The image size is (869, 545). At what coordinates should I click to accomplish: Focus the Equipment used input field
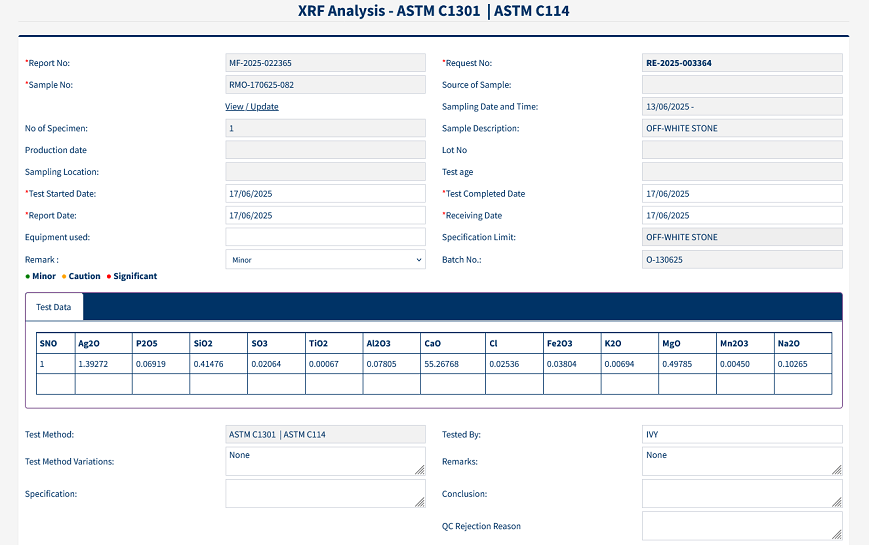325,237
